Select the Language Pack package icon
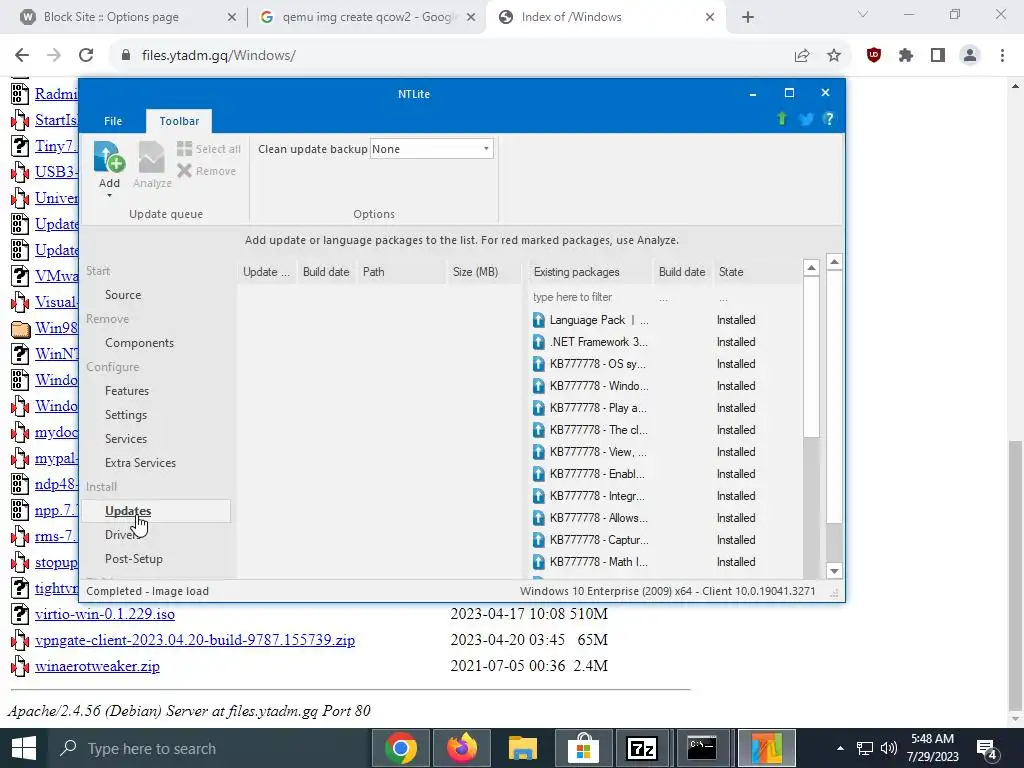Viewport: 1024px width, 768px height. [x=538, y=320]
